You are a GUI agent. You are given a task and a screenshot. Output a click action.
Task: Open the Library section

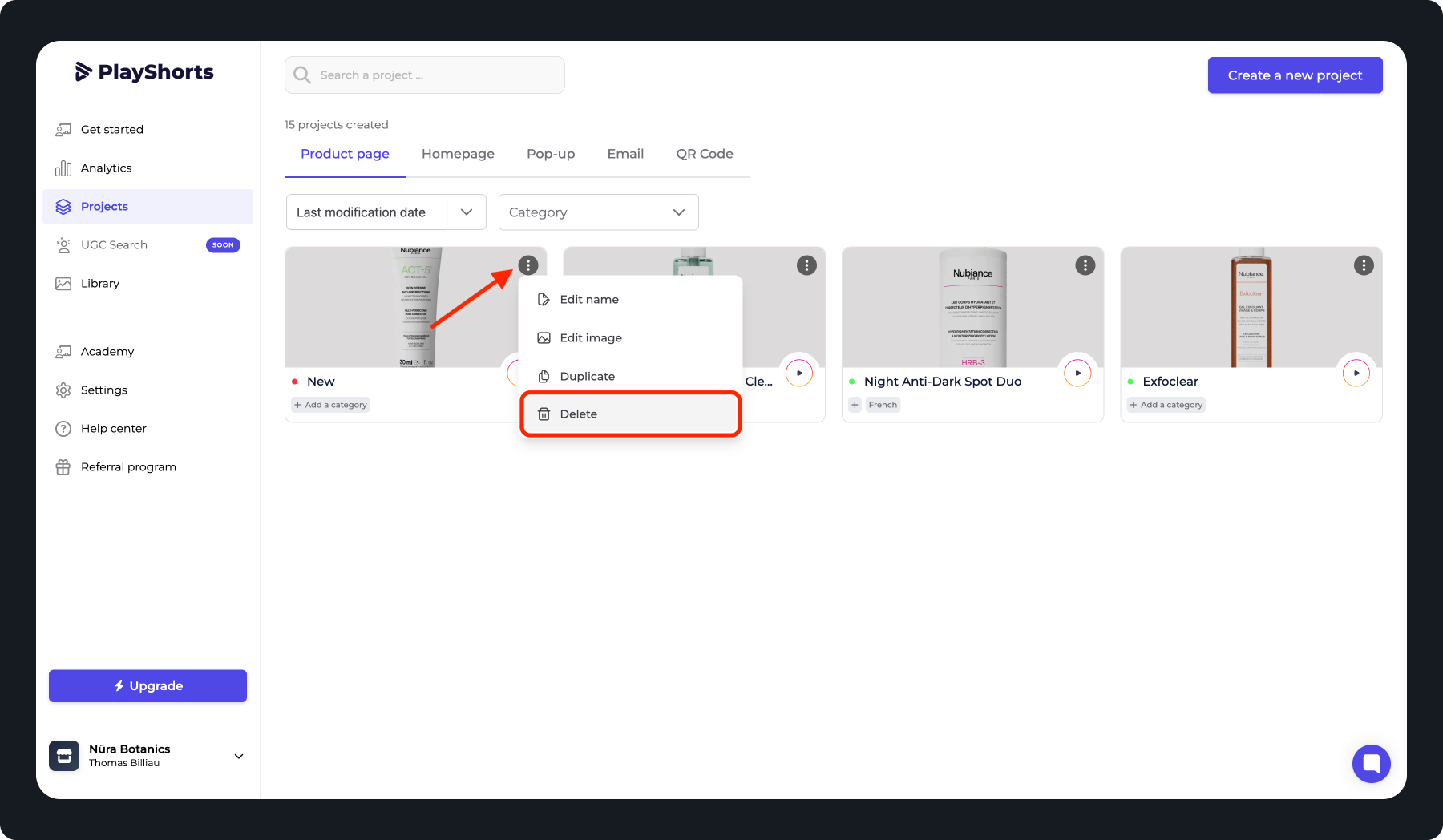[148, 284]
